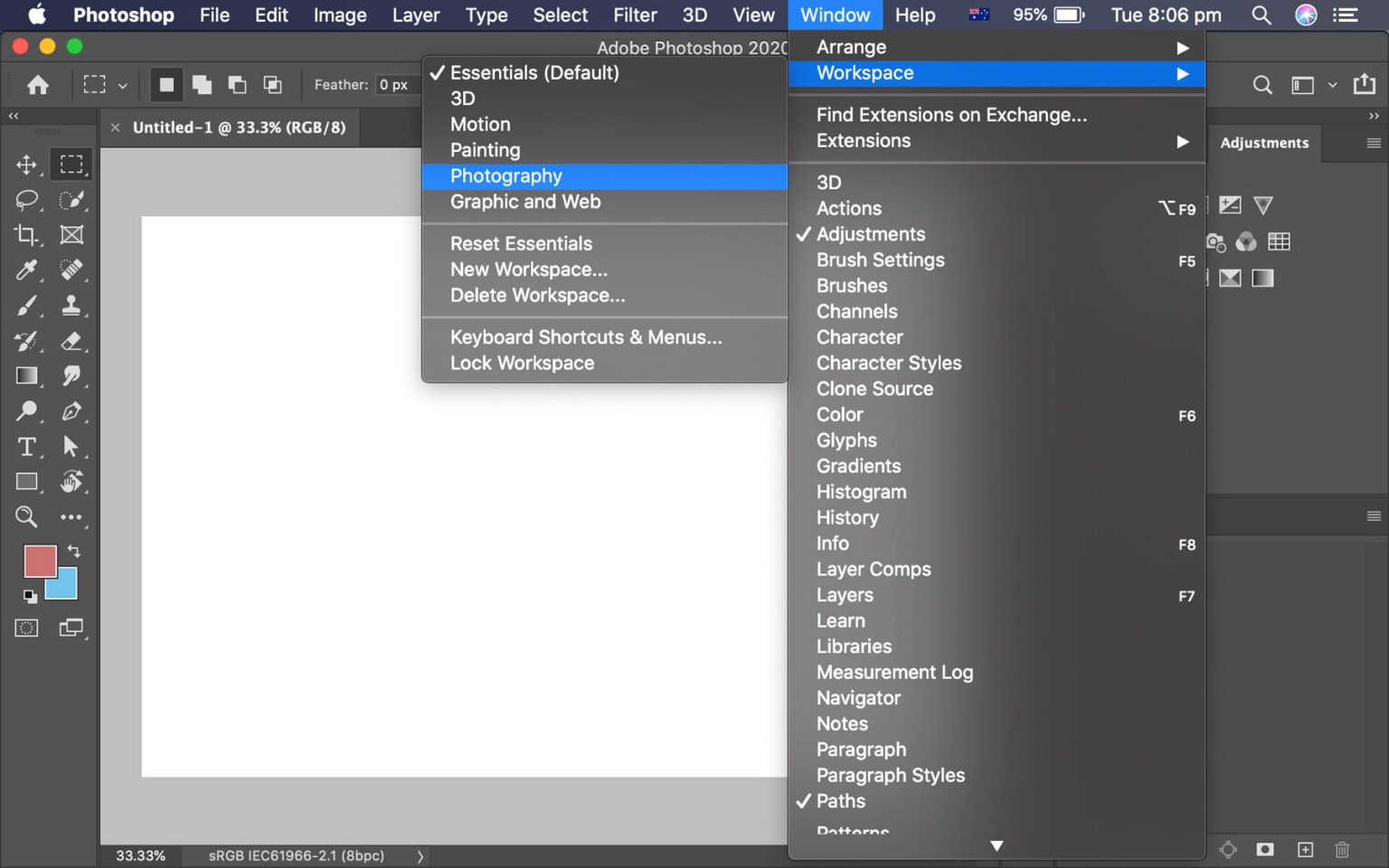1389x868 pixels.
Task: Select the Eyedropper tool
Action: (x=26, y=270)
